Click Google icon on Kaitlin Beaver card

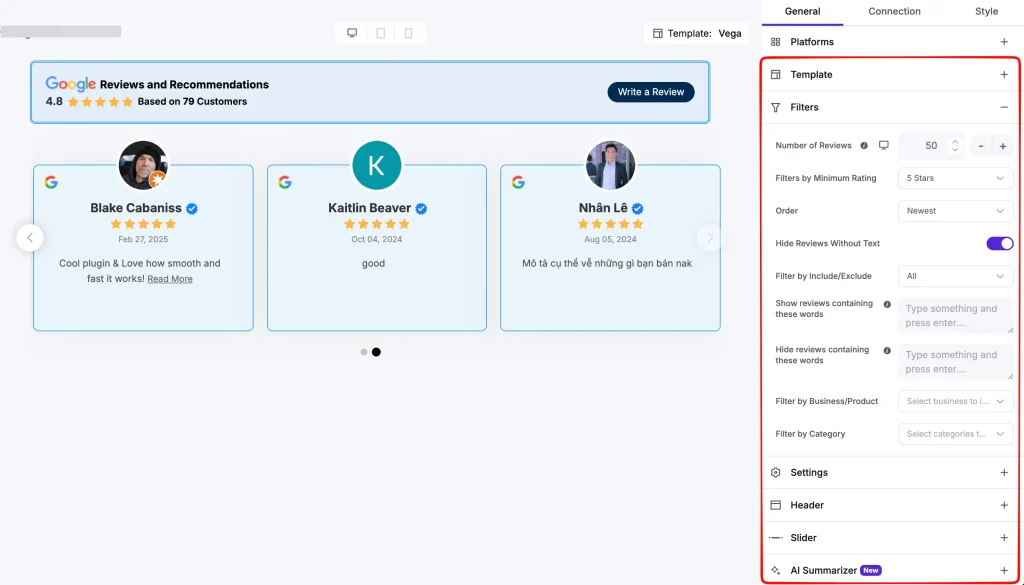tap(285, 182)
